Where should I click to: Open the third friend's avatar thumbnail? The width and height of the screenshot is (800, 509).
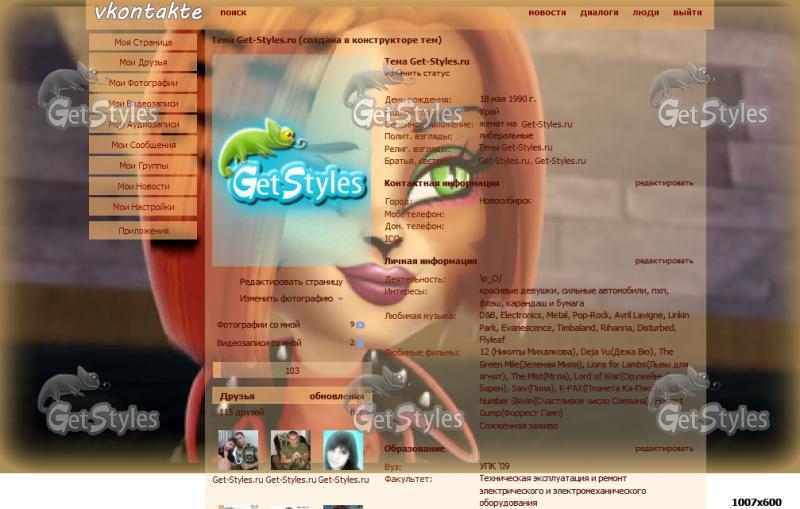342,450
